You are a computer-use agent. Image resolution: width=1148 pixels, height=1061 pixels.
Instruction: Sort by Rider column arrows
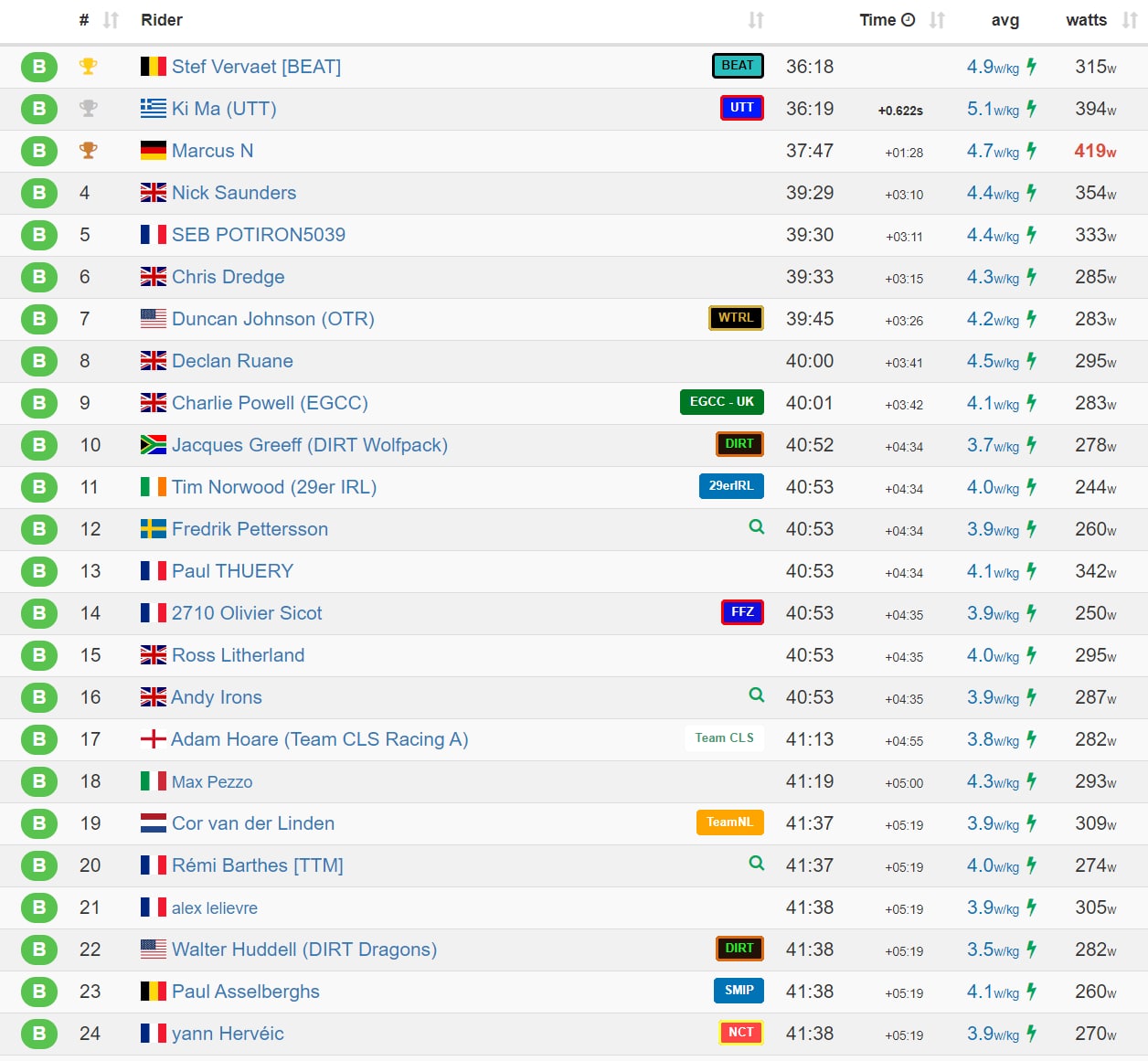tap(756, 20)
